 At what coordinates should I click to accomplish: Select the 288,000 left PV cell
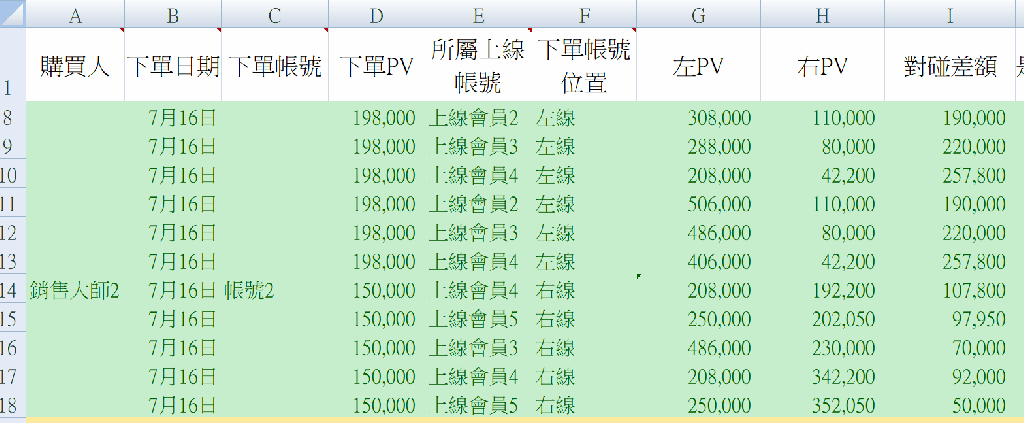699,146
